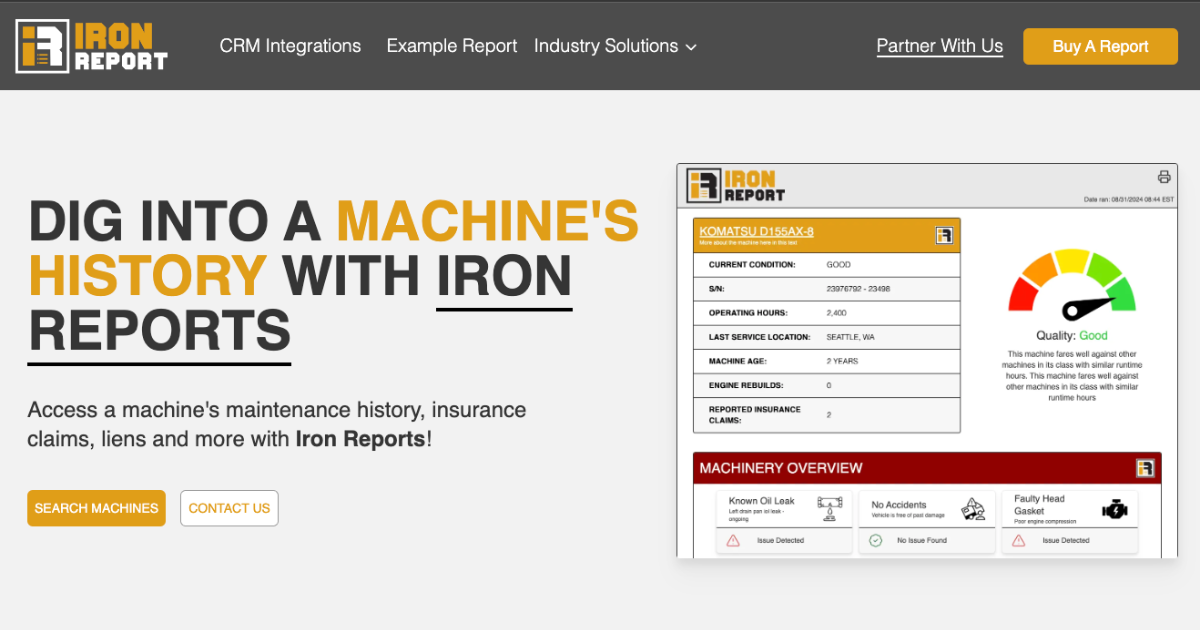The image size is (1200, 630).
Task: Click the Faulty Head Gasket engine icon
Action: [1116, 508]
